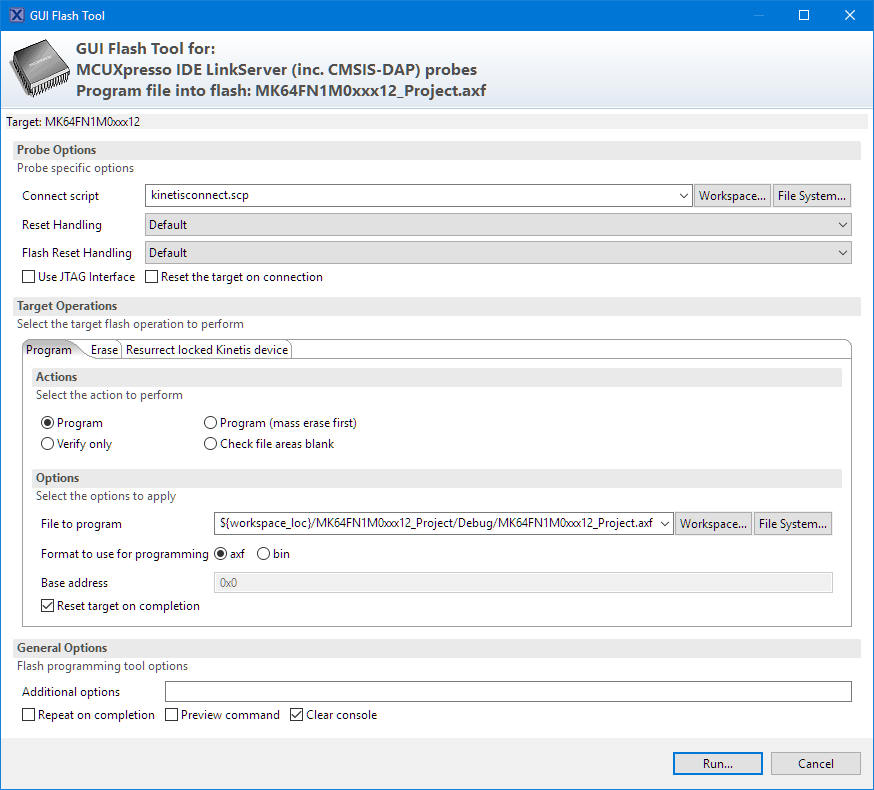Screen dimensions: 874x790
Task: Click in the Additional options text field
Action: pos(507,692)
